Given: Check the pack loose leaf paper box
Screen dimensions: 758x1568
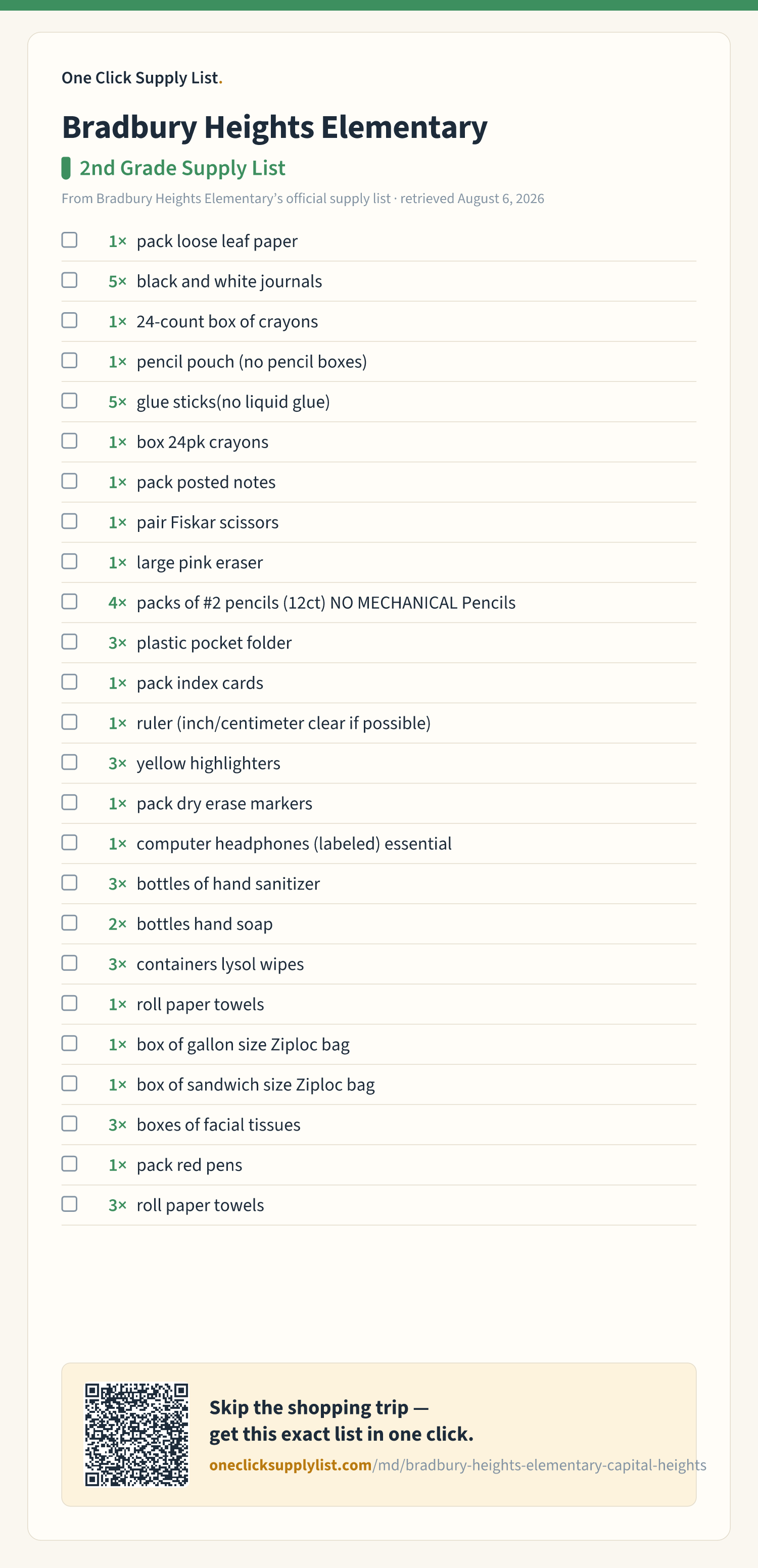Looking at the screenshot, I should 69,240.
